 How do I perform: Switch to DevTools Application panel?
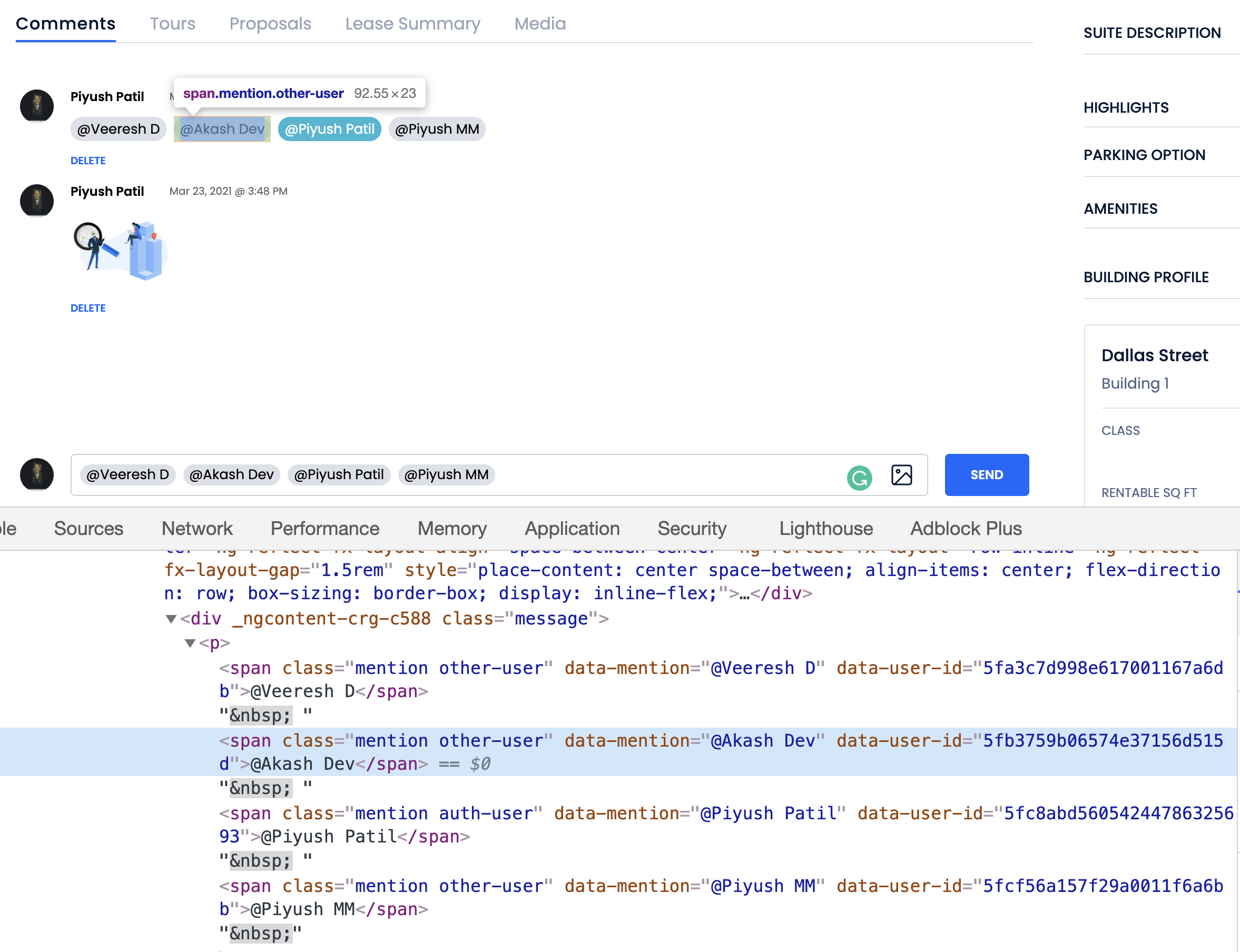(x=572, y=529)
